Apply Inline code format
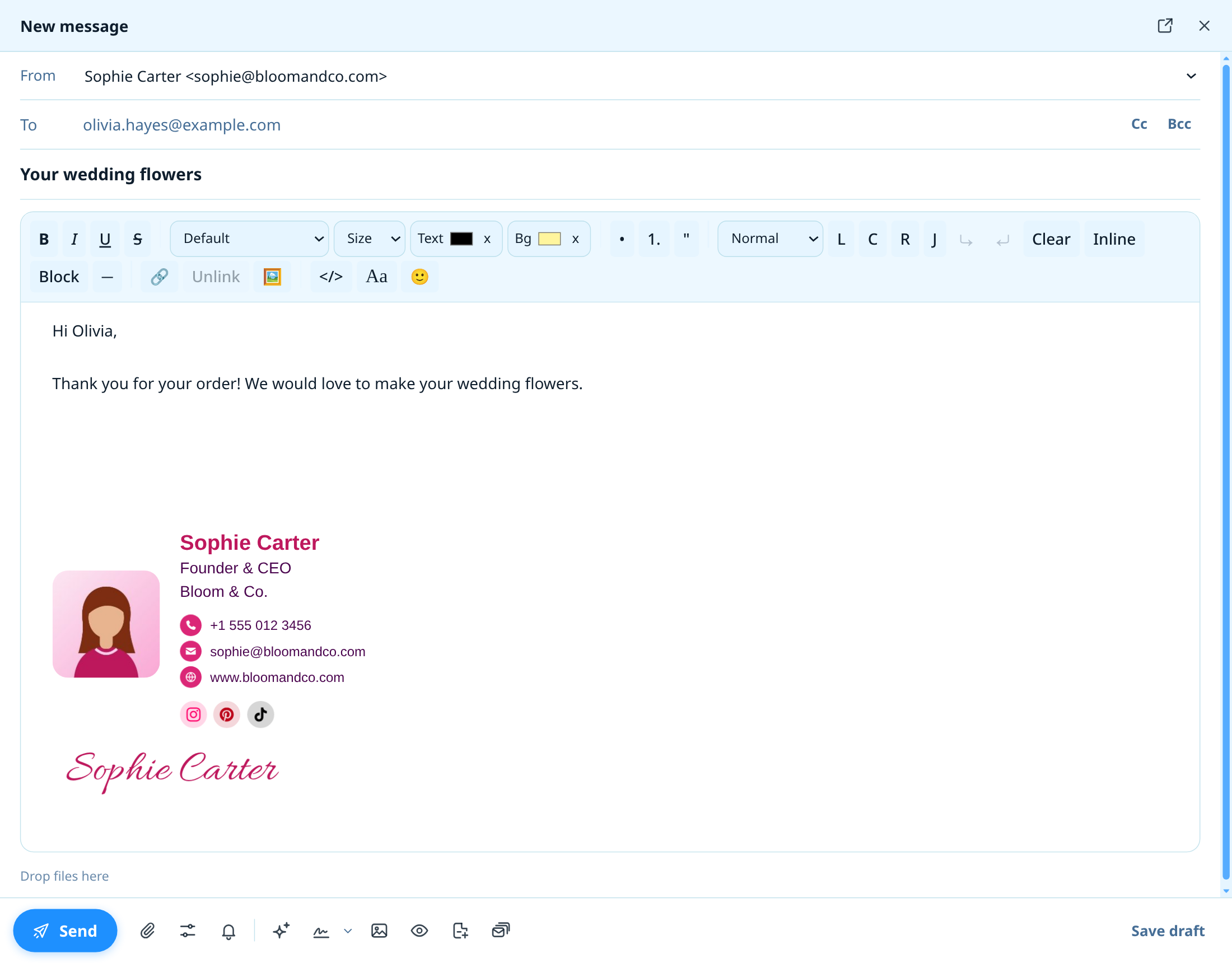This screenshot has width=1232, height=963. pyautogui.click(x=1114, y=239)
